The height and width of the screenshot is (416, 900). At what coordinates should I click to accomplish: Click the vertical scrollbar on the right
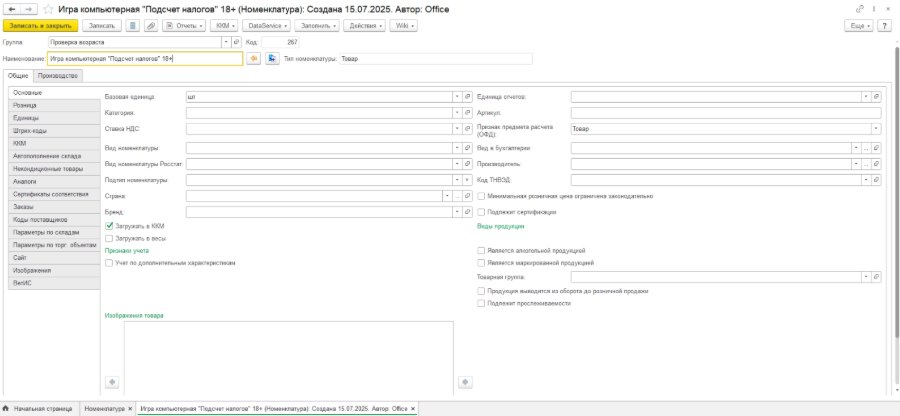tap(897, 192)
